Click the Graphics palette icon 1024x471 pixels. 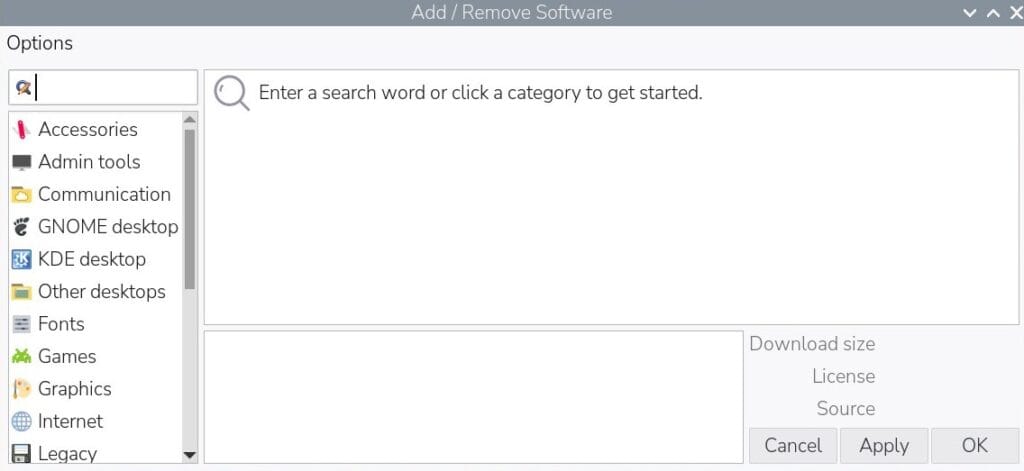[x=21, y=389]
